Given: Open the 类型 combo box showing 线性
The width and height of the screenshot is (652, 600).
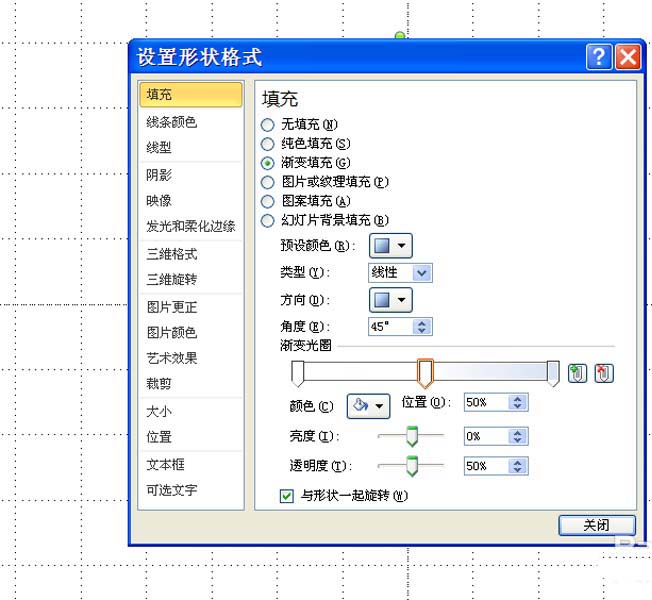Looking at the screenshot, I should [400, 273].
